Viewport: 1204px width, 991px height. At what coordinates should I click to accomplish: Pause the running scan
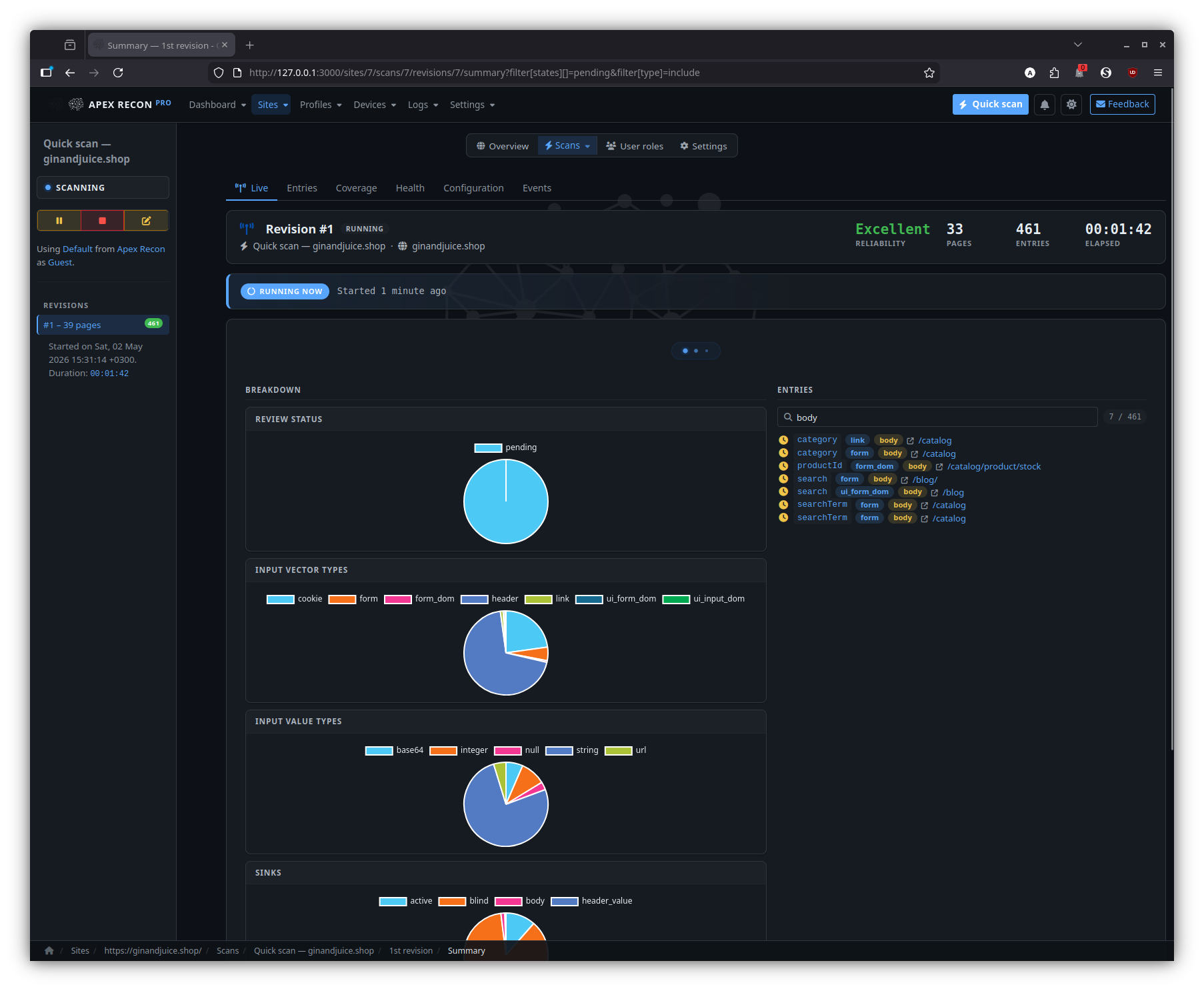pos(59,221)
